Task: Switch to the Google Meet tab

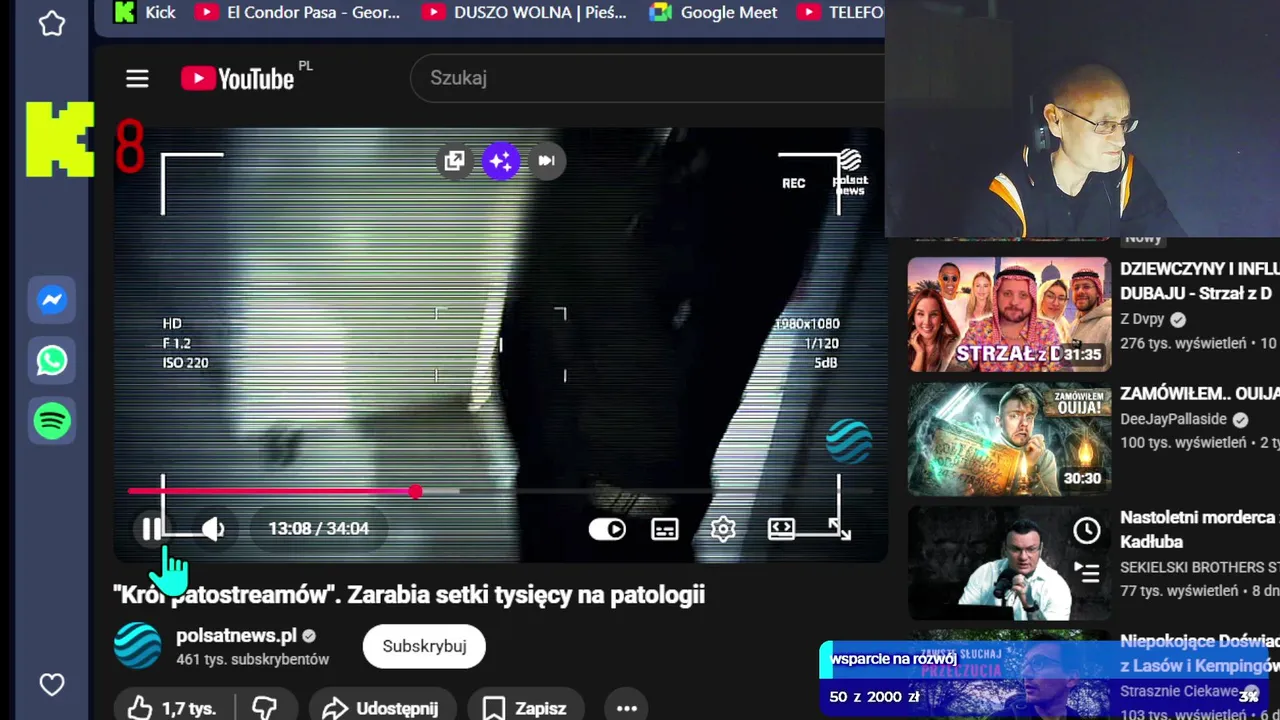Action: tap(713, 13)
